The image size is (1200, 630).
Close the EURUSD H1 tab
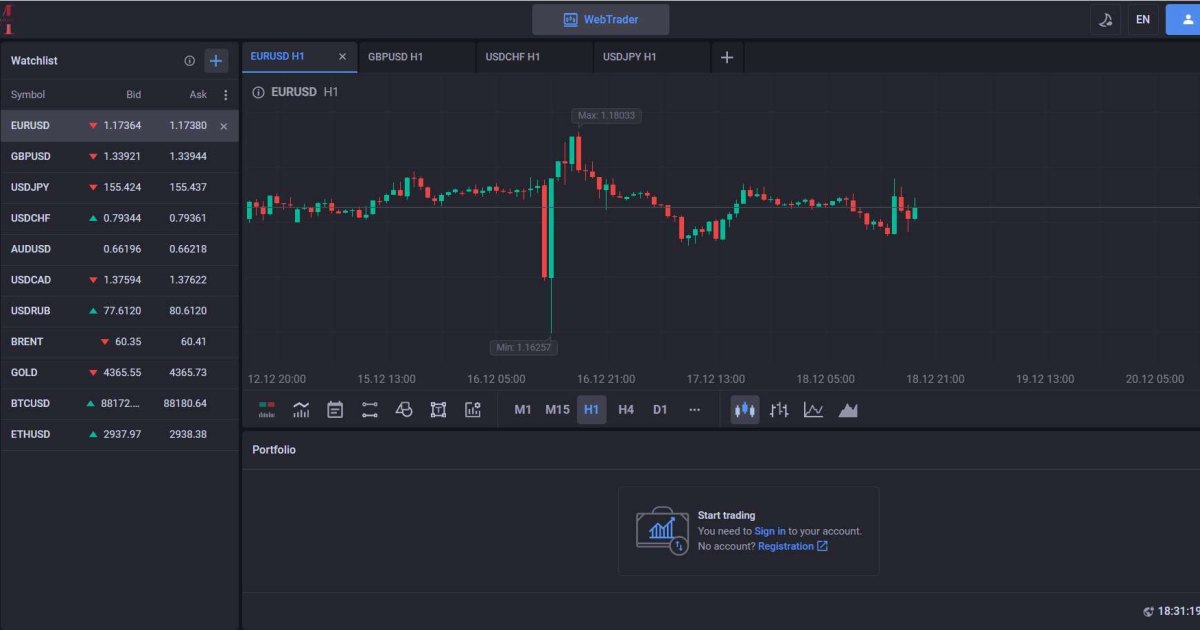coord(342,57)
